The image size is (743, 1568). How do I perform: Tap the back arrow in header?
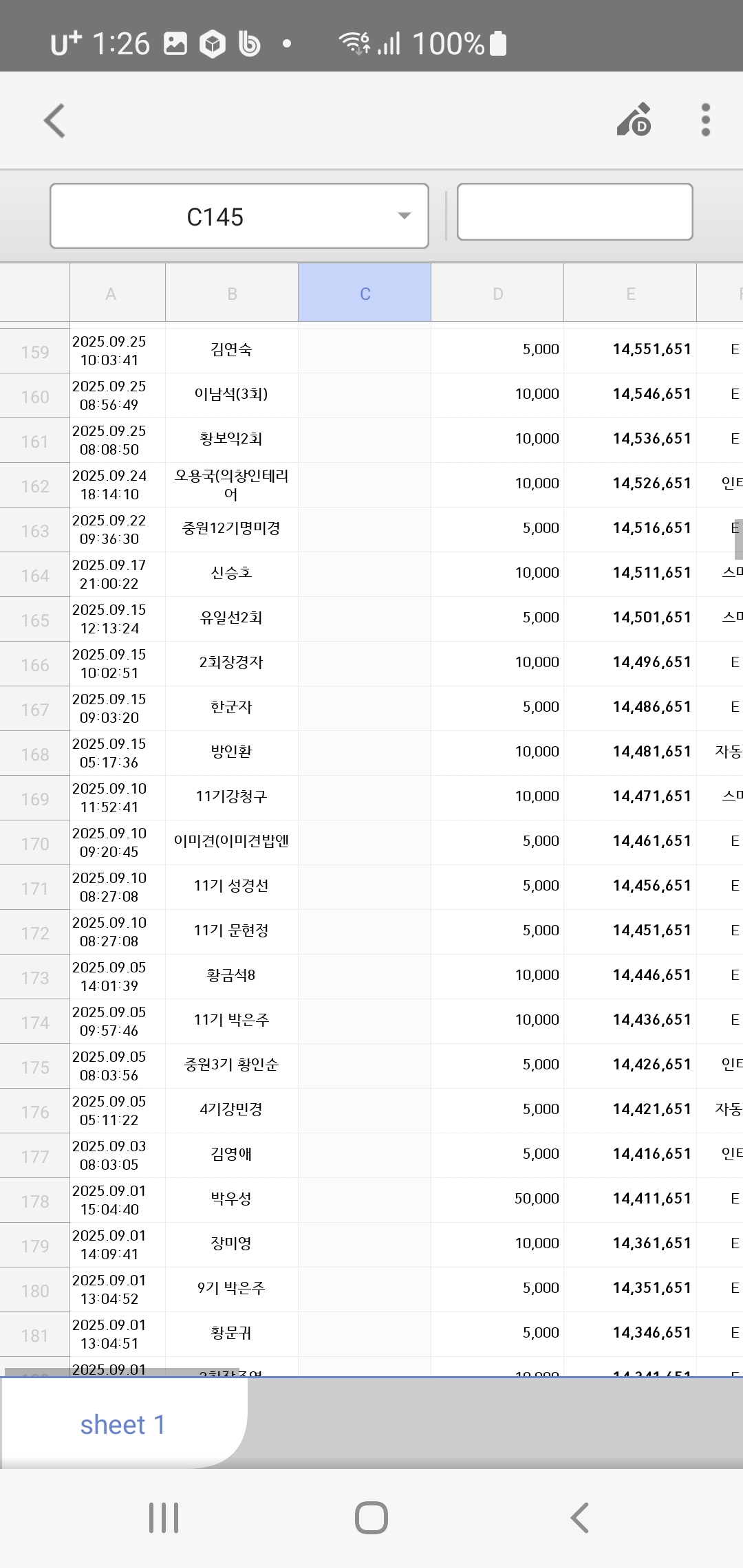pos(54,121)
